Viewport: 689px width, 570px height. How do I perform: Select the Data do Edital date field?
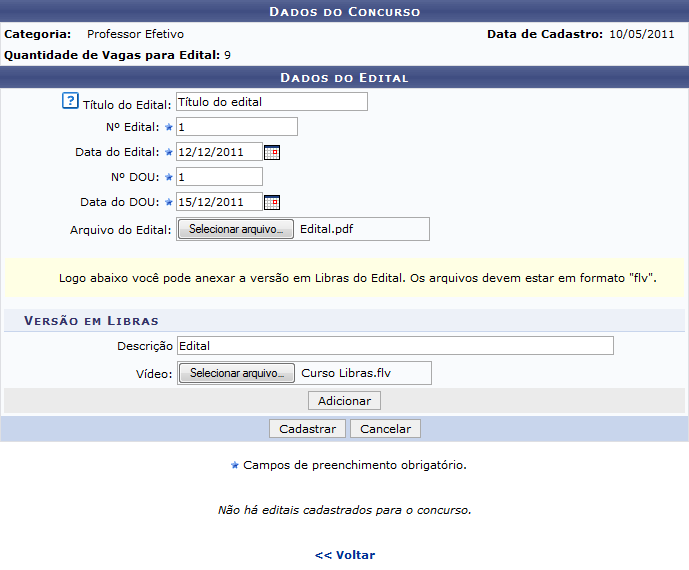(x=218, y=152)
